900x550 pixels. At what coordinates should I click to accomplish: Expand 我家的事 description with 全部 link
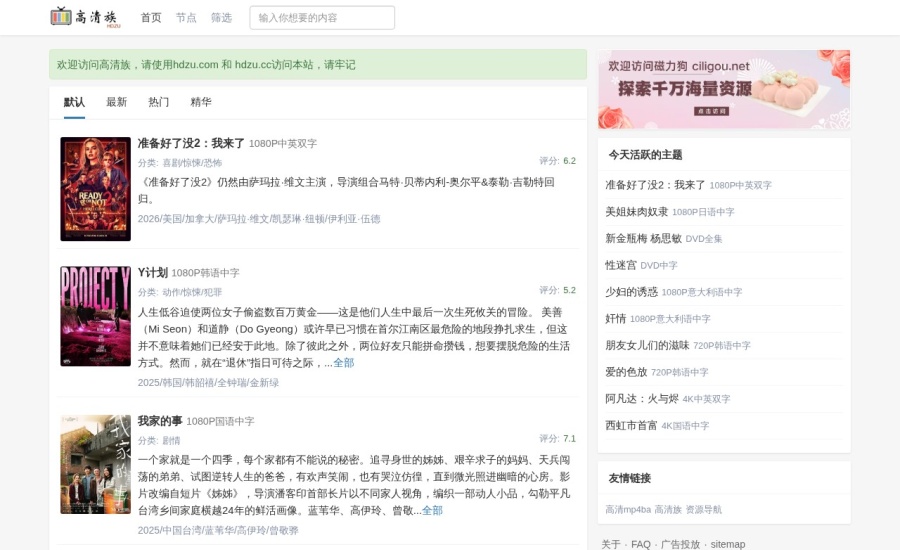[x=432, y=510]
